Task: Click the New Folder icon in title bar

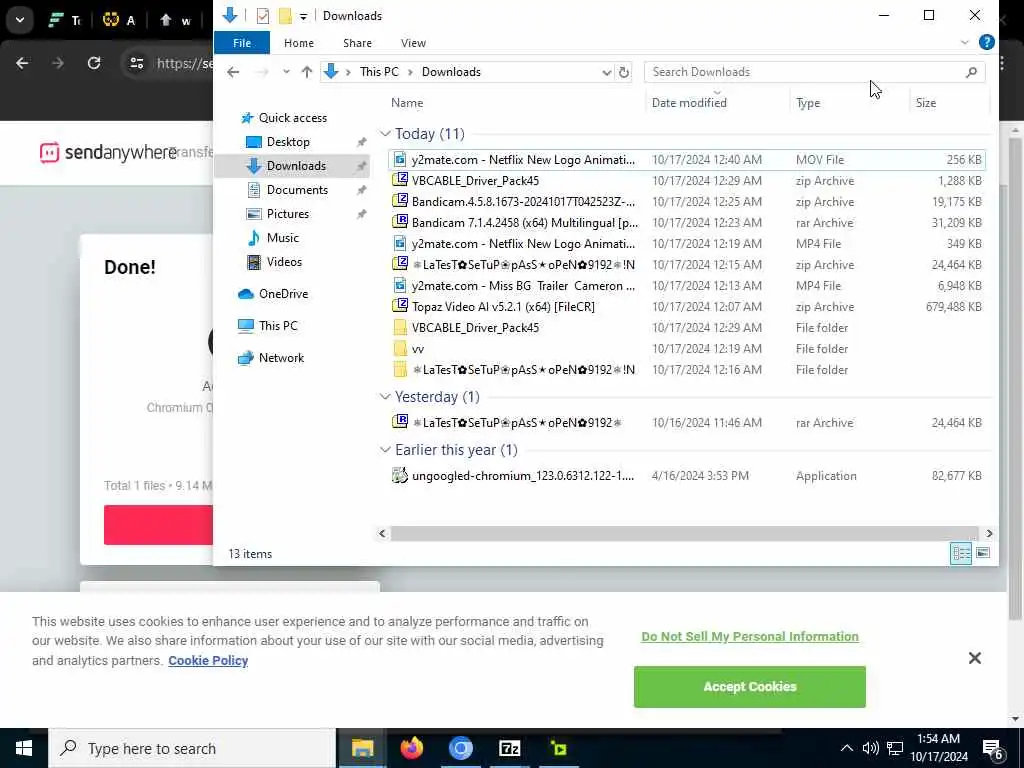Action: click(285, 16)
